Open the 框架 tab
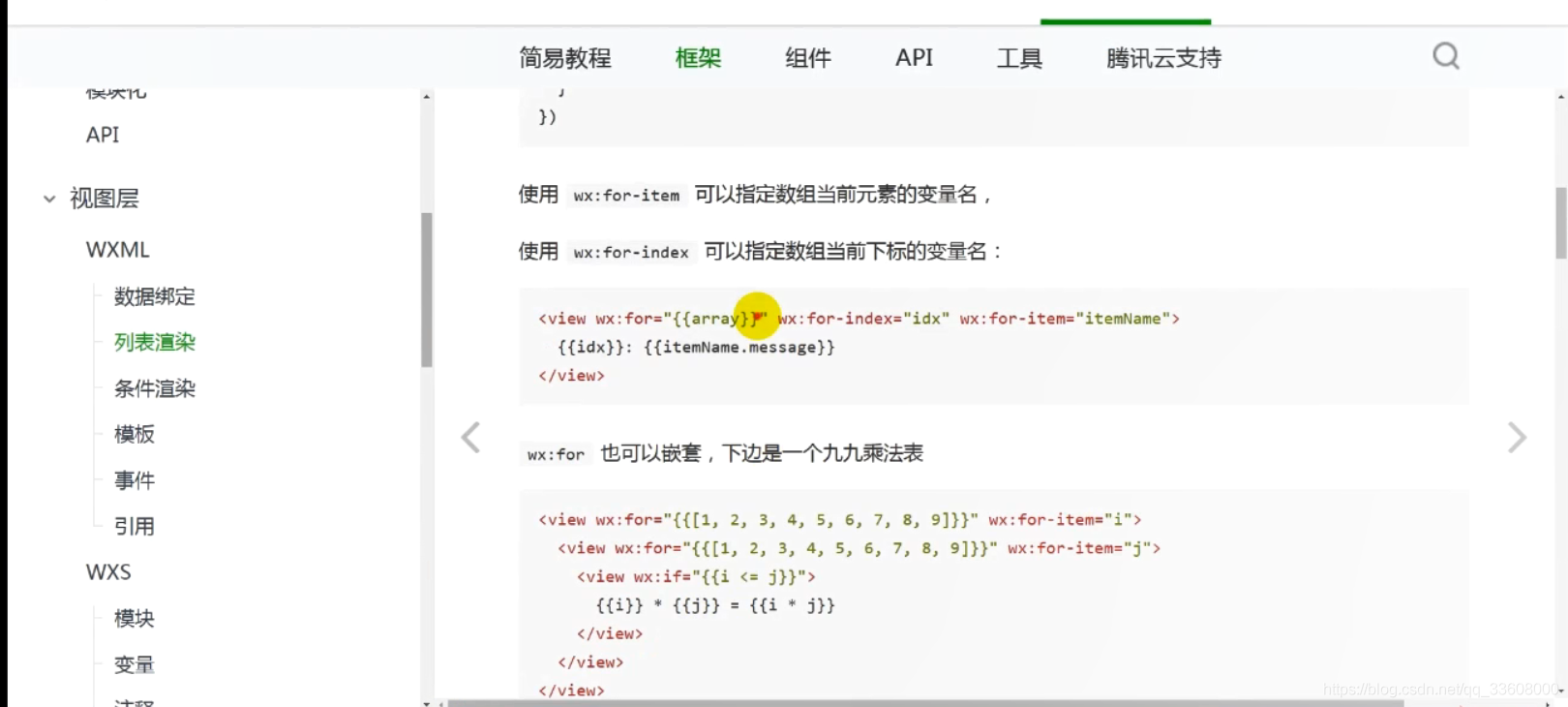This screenshot has width=1568, height=707. tap(698, 58)
